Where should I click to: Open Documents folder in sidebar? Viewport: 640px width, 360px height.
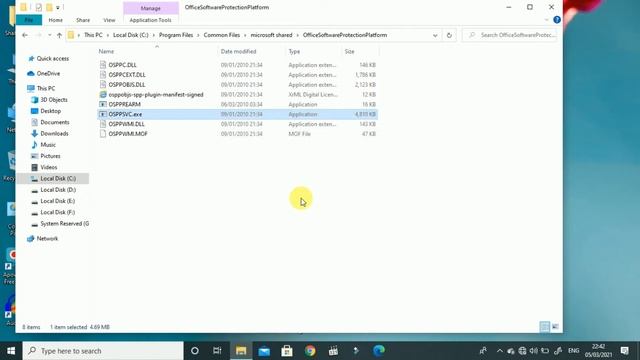coord(55,122)
